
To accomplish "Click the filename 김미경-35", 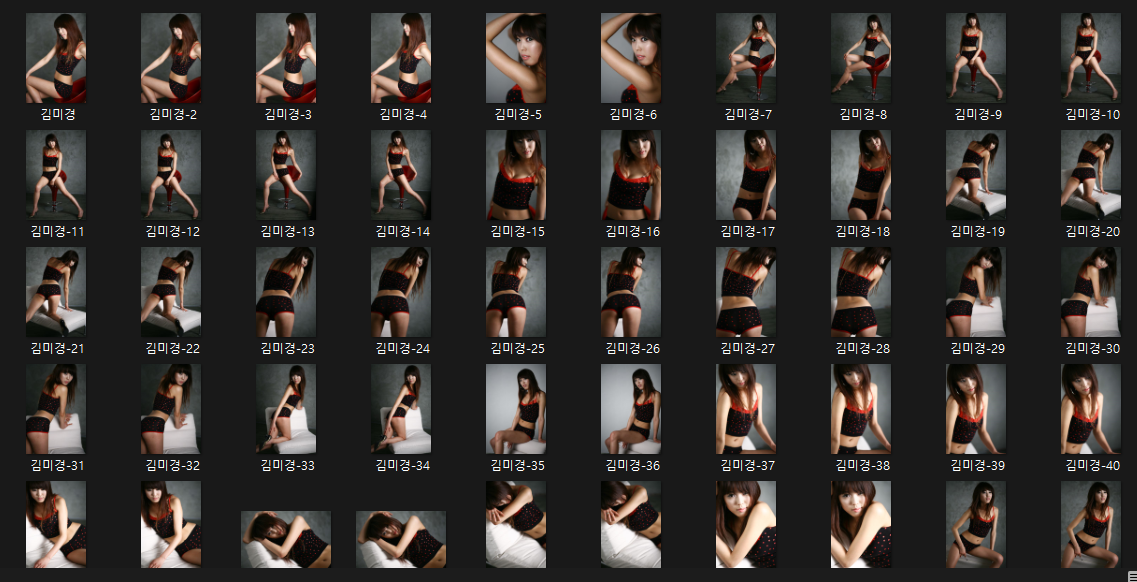I will [516, 463].
